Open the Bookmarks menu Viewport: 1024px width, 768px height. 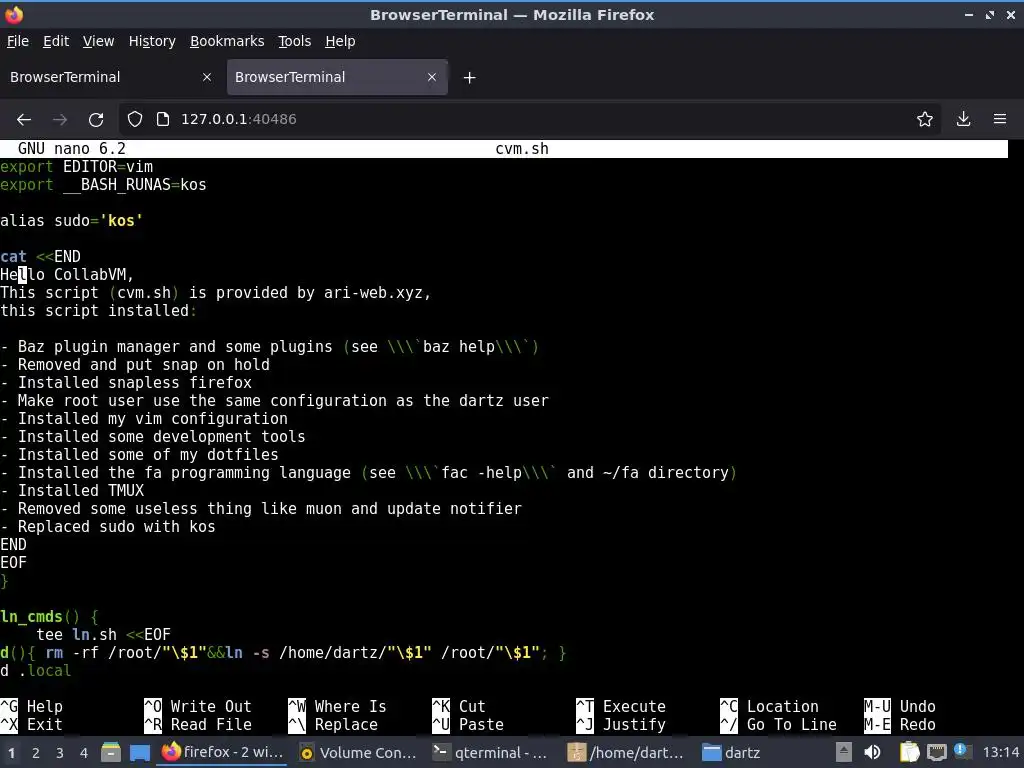pos(227,41)
